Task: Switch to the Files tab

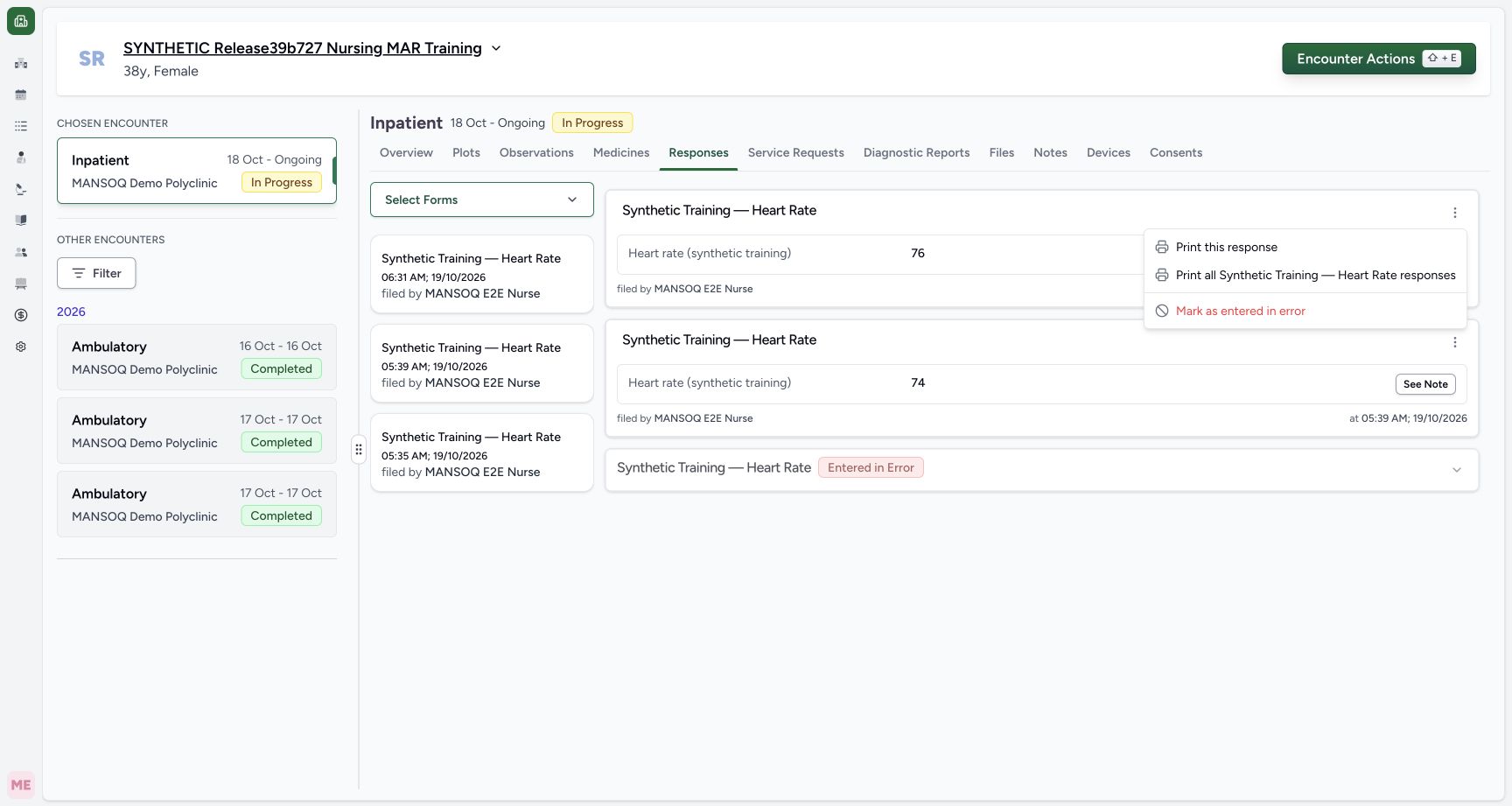Action: coord(1002,152)
